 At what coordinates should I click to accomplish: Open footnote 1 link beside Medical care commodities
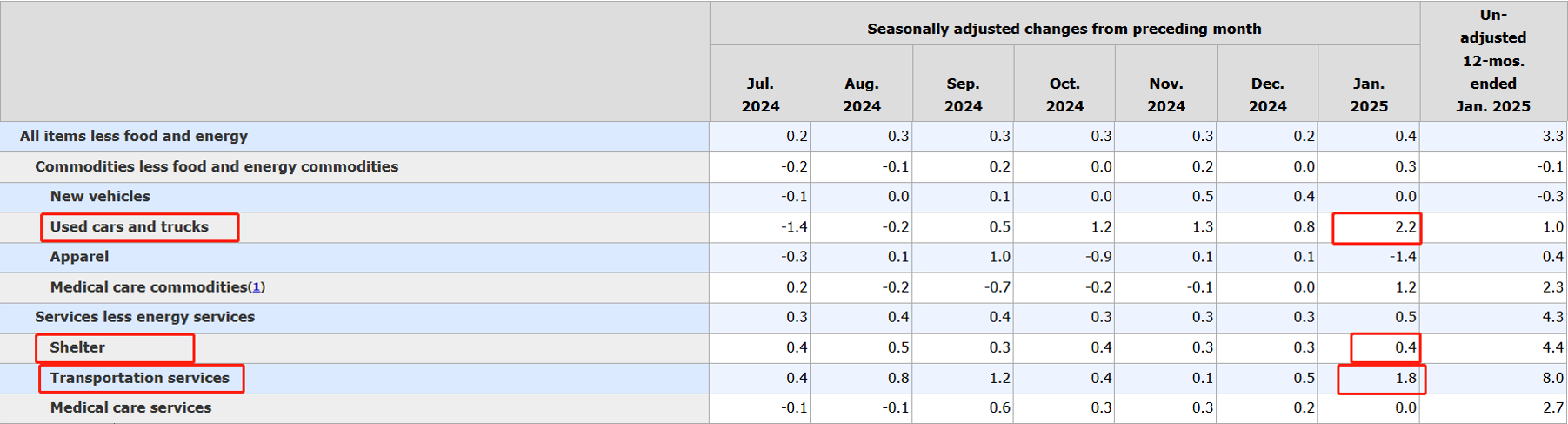pyautogui.click(x=257, y=287)
